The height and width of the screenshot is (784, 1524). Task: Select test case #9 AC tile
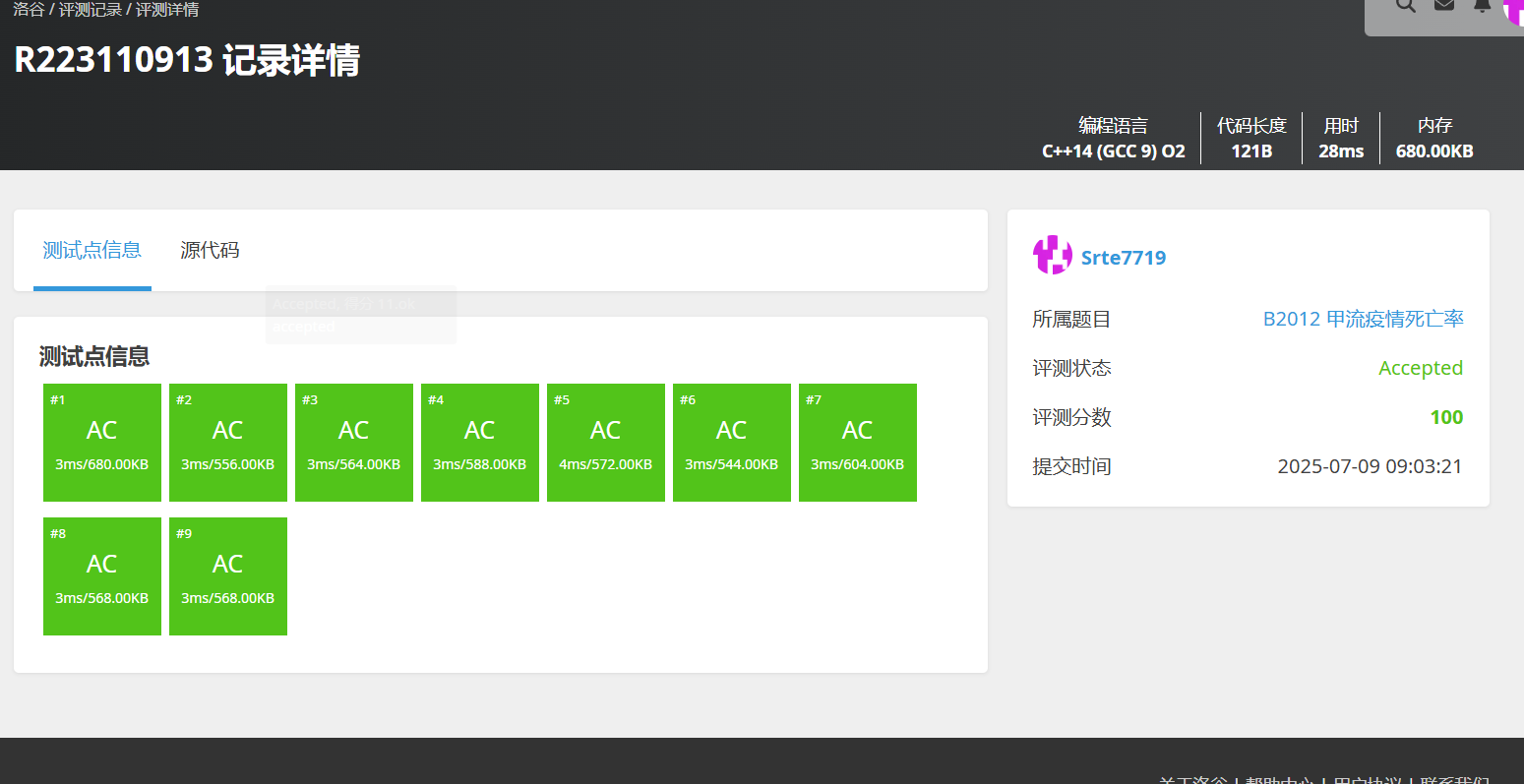coord(228,576)
